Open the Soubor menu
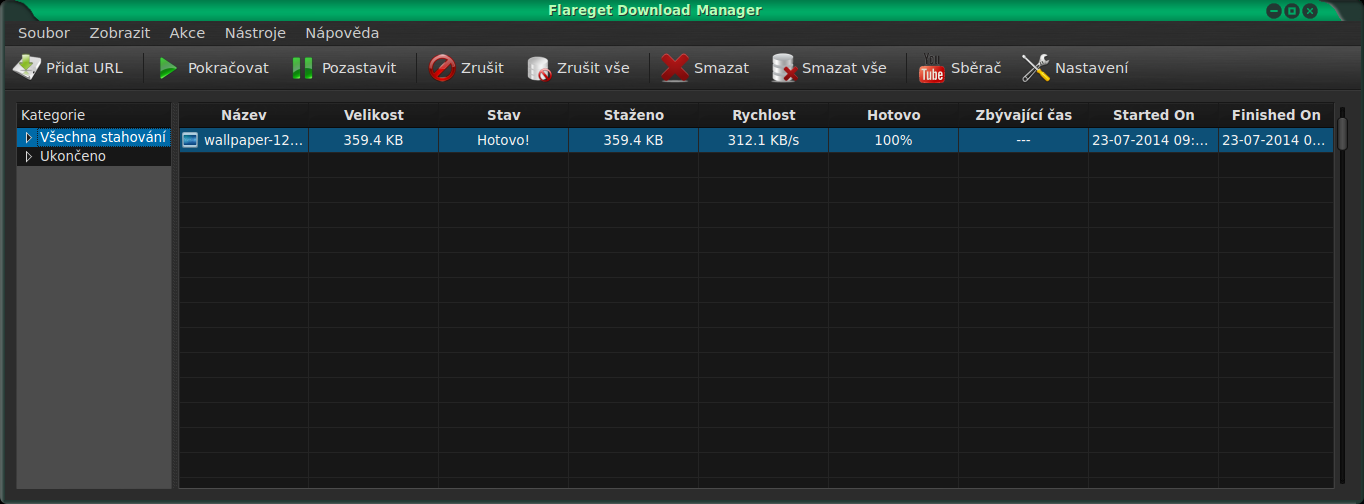This screenshot has width=1364, height=504. 44,33
